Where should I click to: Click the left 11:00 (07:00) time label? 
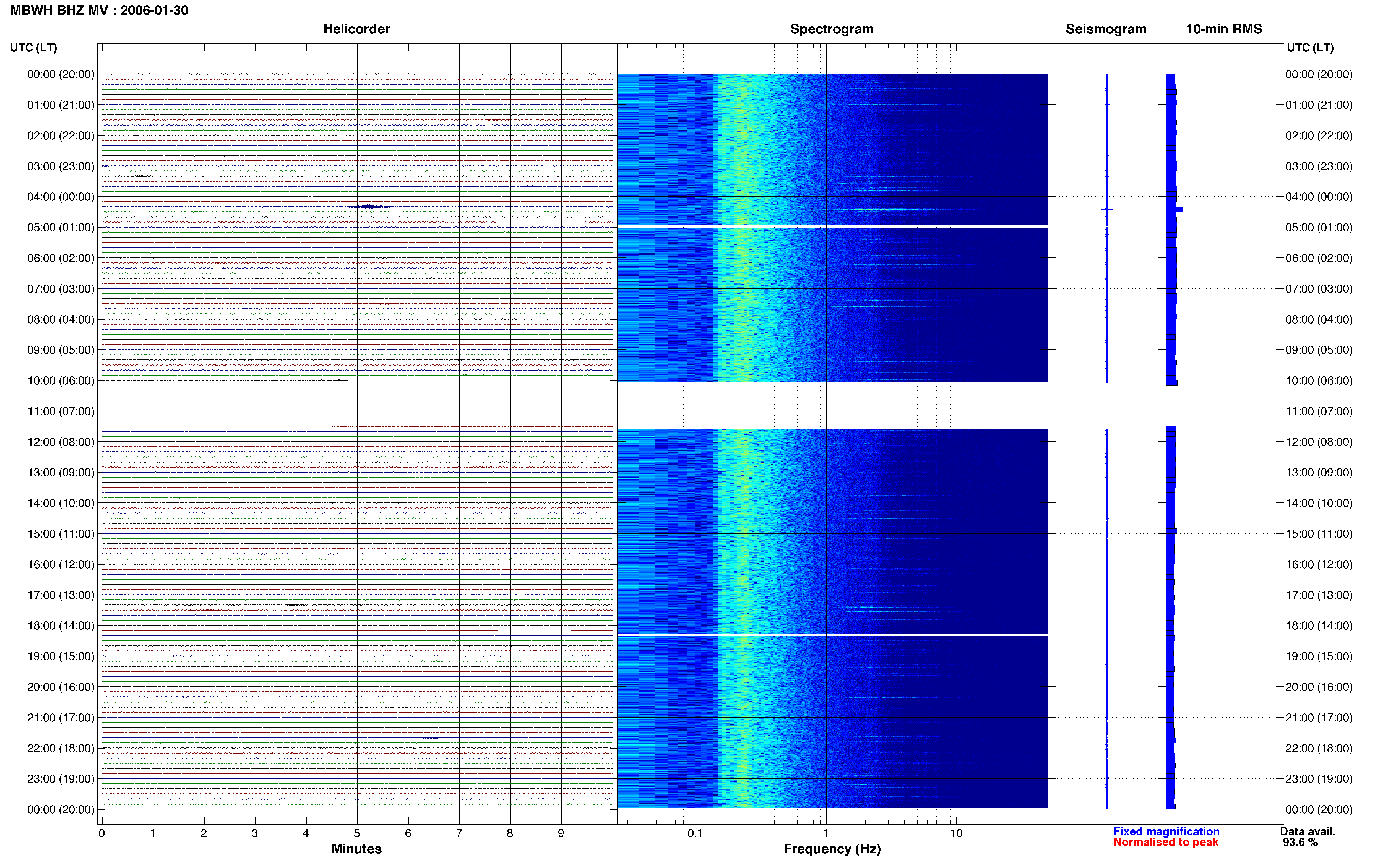tap(61, 411)
